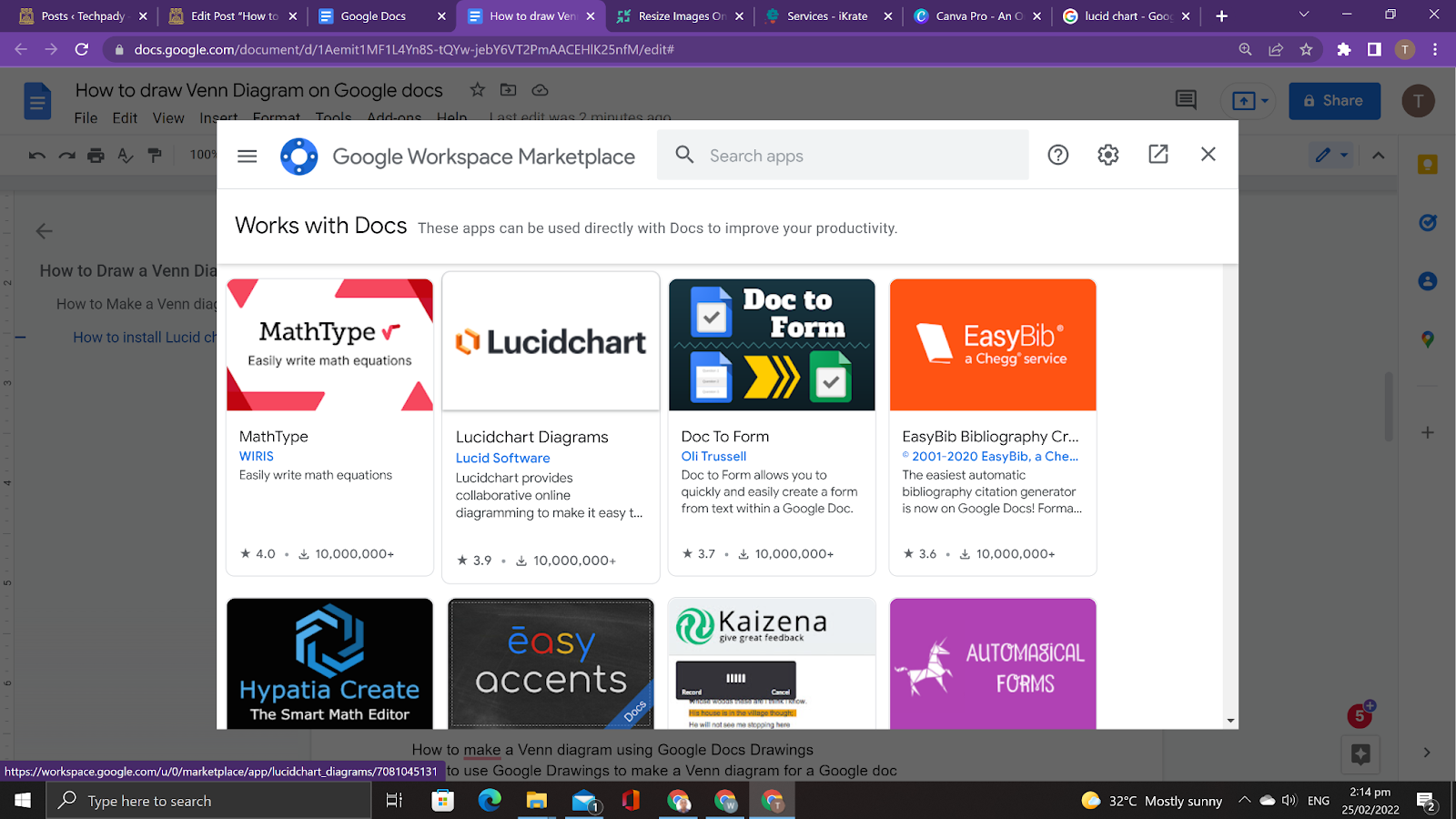This screenshot has height=819, width=1456.
Task: Collapse the Docs menus with the chevron
Action: [1379, 156]
